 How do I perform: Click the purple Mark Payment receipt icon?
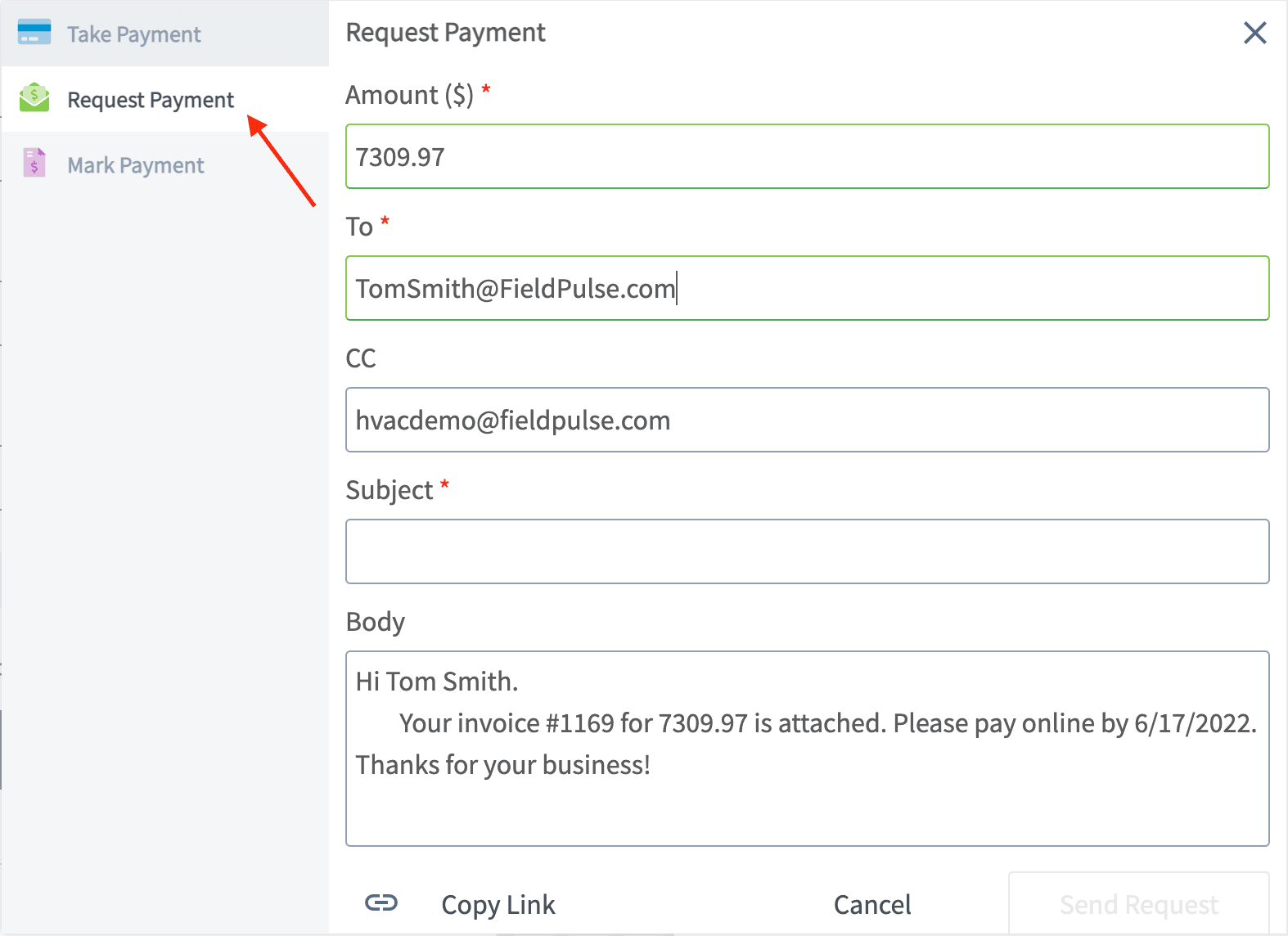[x=34, y=163]
